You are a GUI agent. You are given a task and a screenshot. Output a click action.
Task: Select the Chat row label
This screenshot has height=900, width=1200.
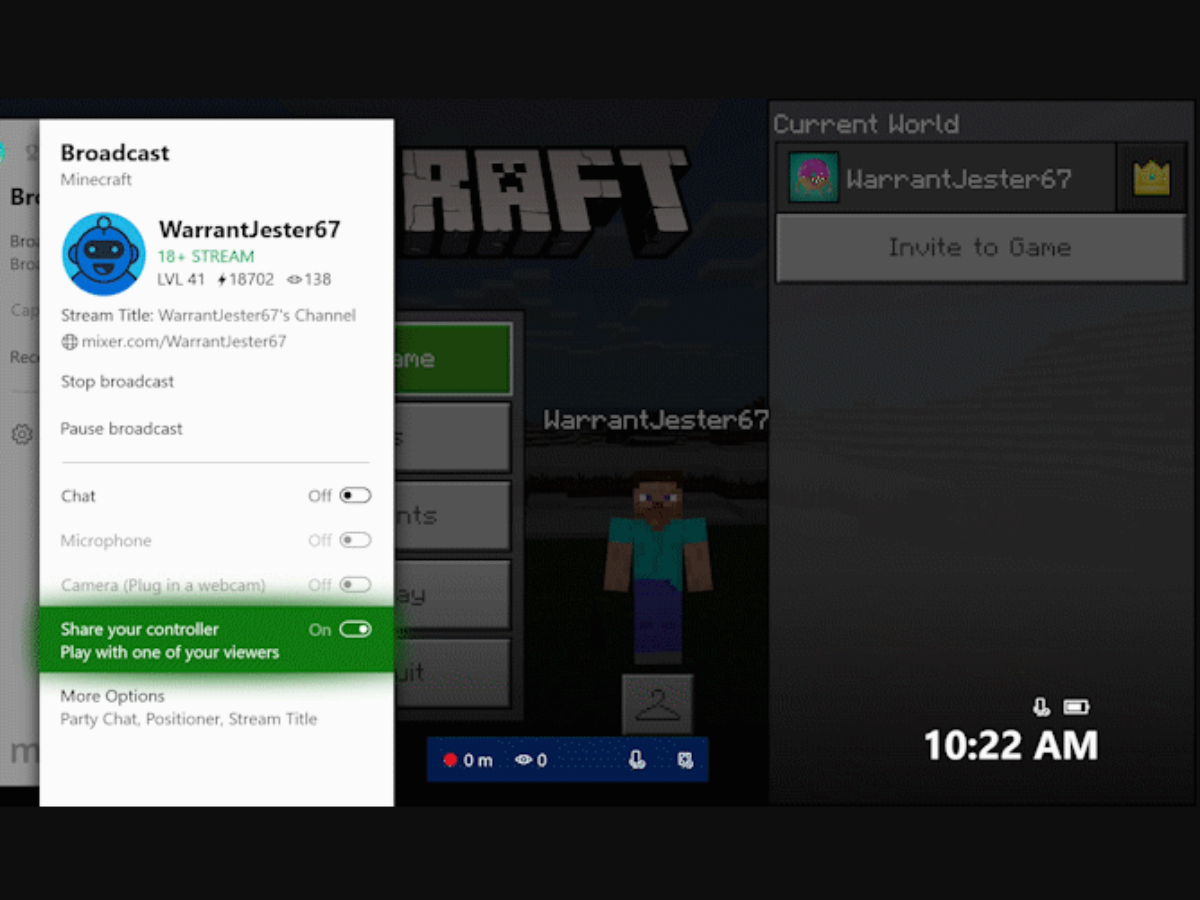78,496
